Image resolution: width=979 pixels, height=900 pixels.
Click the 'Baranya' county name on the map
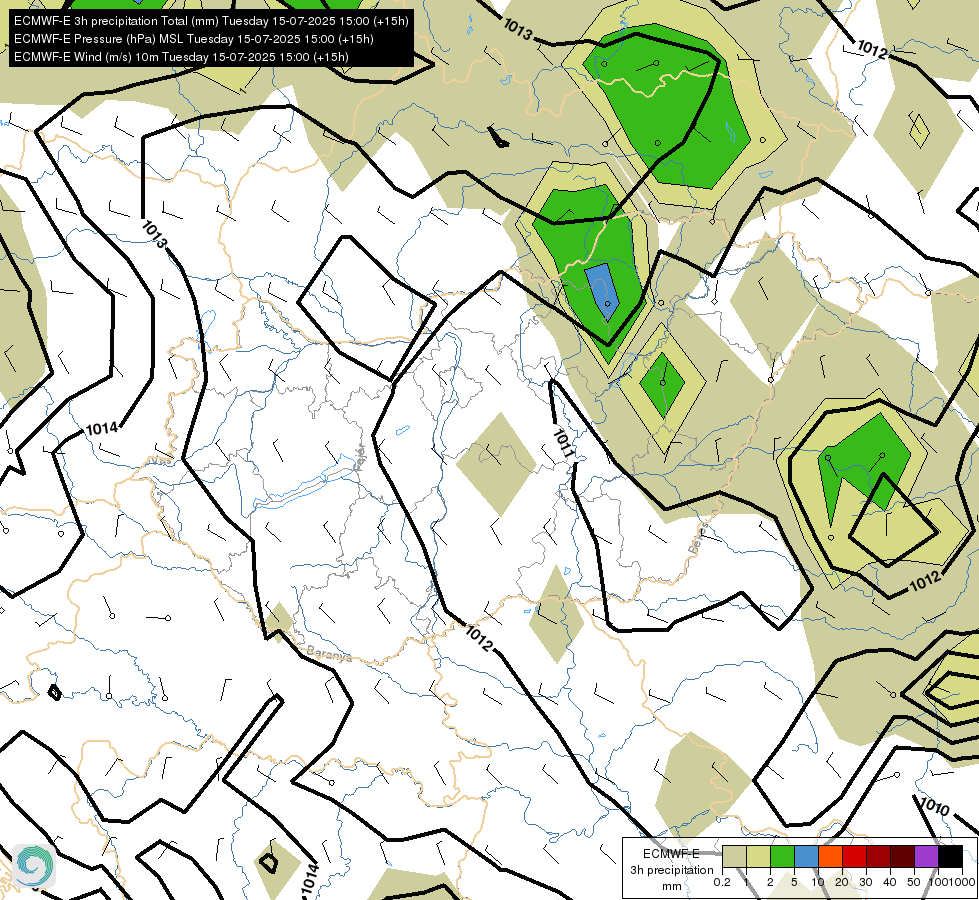tap(329, 653)
